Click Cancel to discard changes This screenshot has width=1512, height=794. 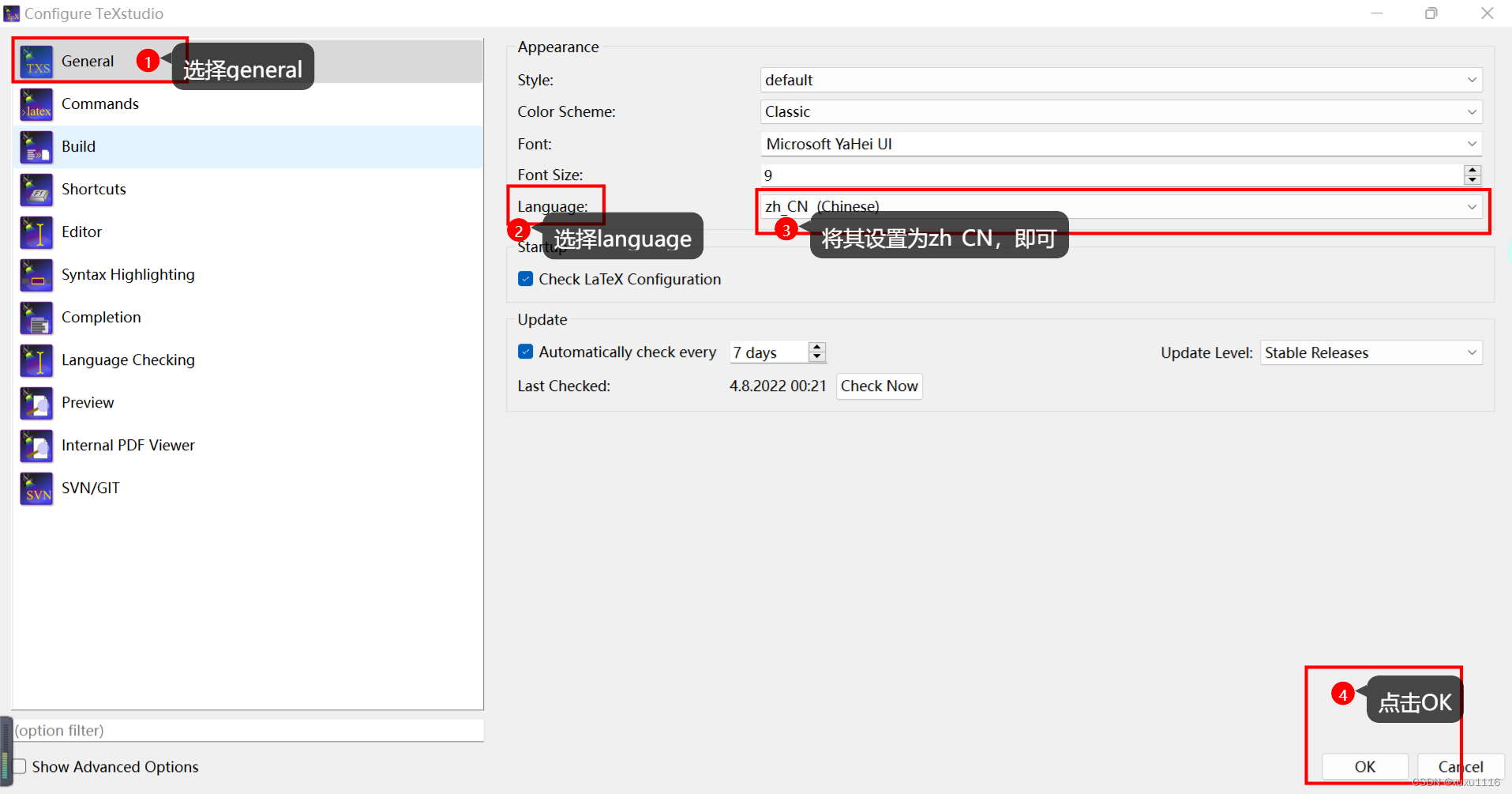pyautogui.click(x=1461, y=766)
